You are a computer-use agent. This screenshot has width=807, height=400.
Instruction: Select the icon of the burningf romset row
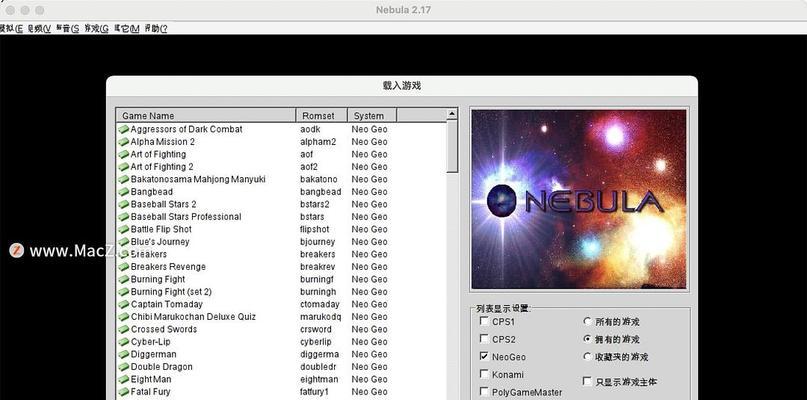coord(124,279)
